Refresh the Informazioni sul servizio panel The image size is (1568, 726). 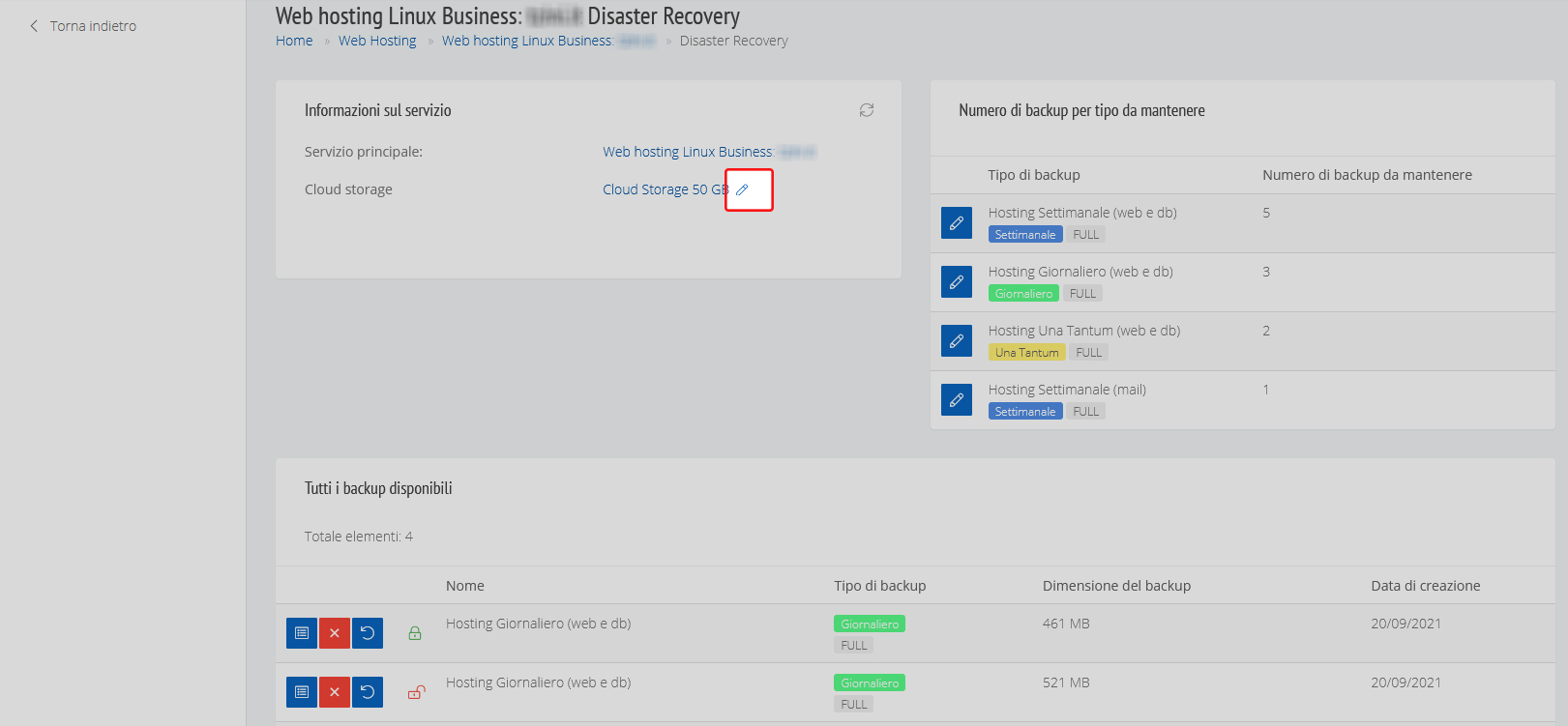coord(867,110)
